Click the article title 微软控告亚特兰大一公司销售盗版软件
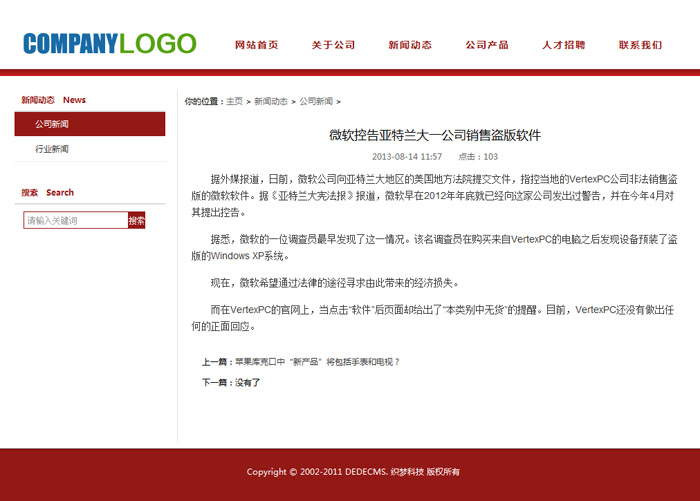 [x=435, y=135]
